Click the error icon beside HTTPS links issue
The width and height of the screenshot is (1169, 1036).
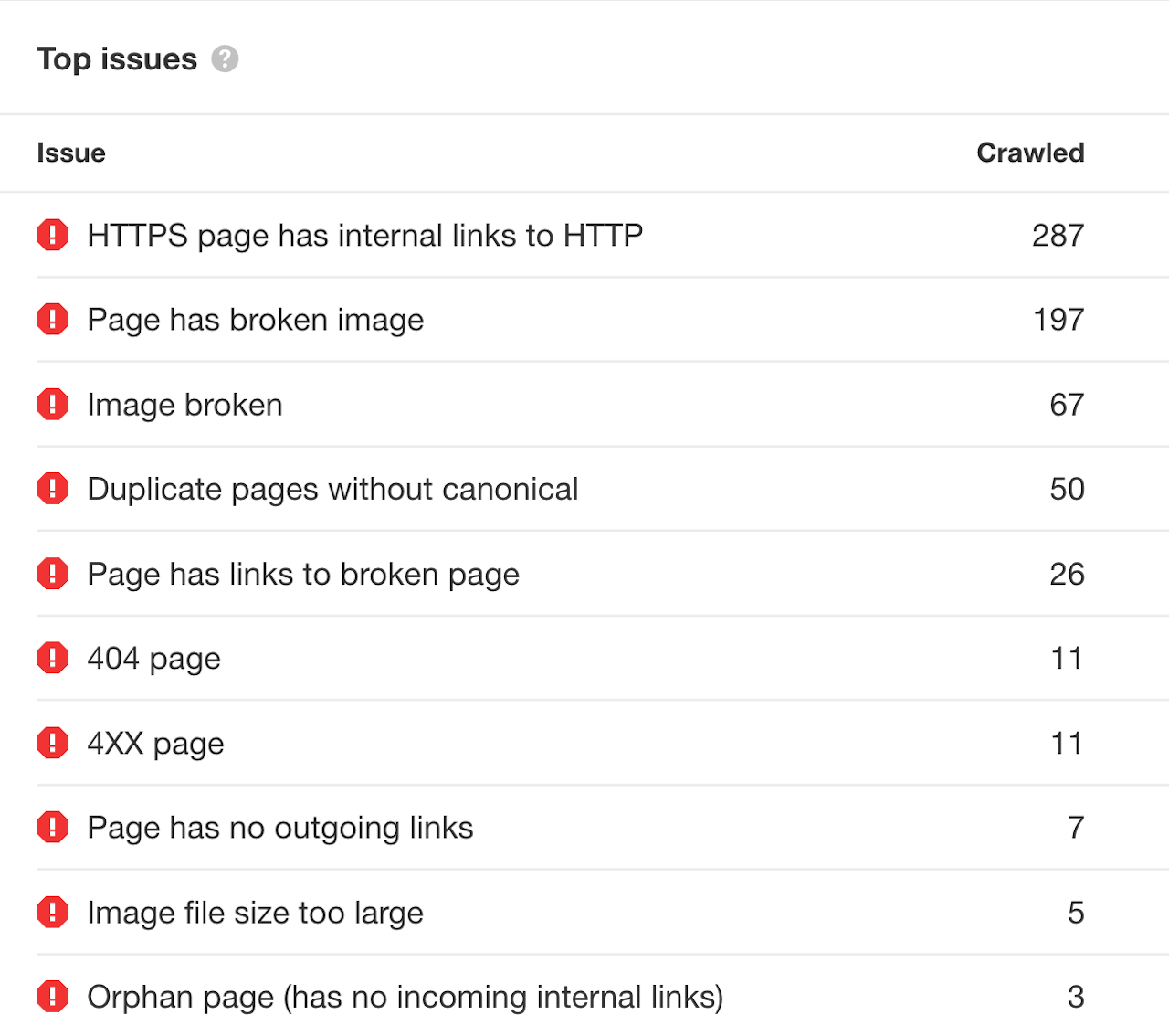tap(53, 235)
